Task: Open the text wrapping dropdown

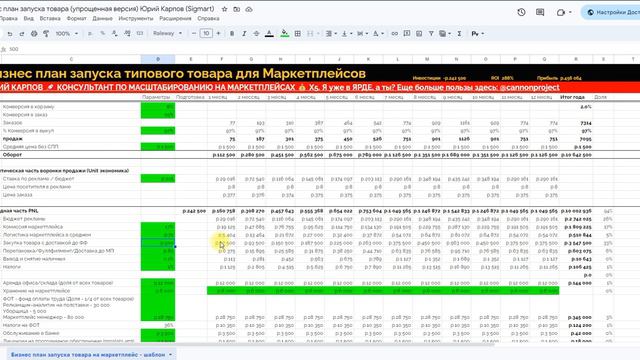Action: point(362,33)
